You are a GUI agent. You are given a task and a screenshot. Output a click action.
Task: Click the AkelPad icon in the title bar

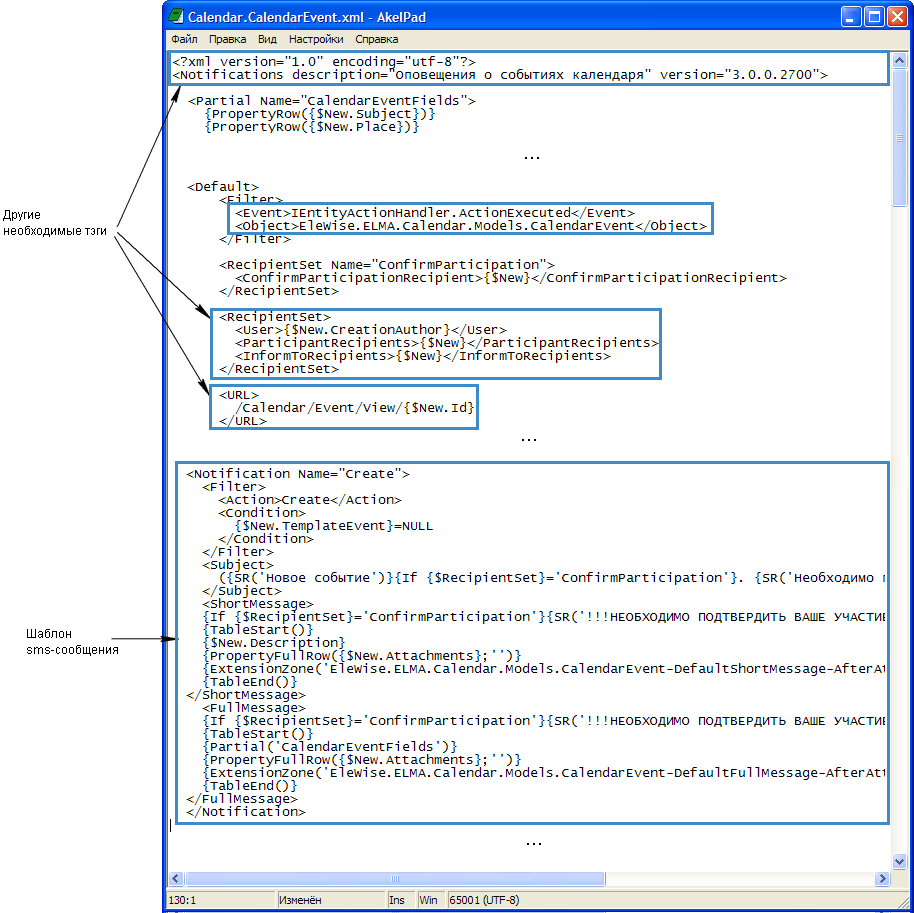(x=176, y=17)
